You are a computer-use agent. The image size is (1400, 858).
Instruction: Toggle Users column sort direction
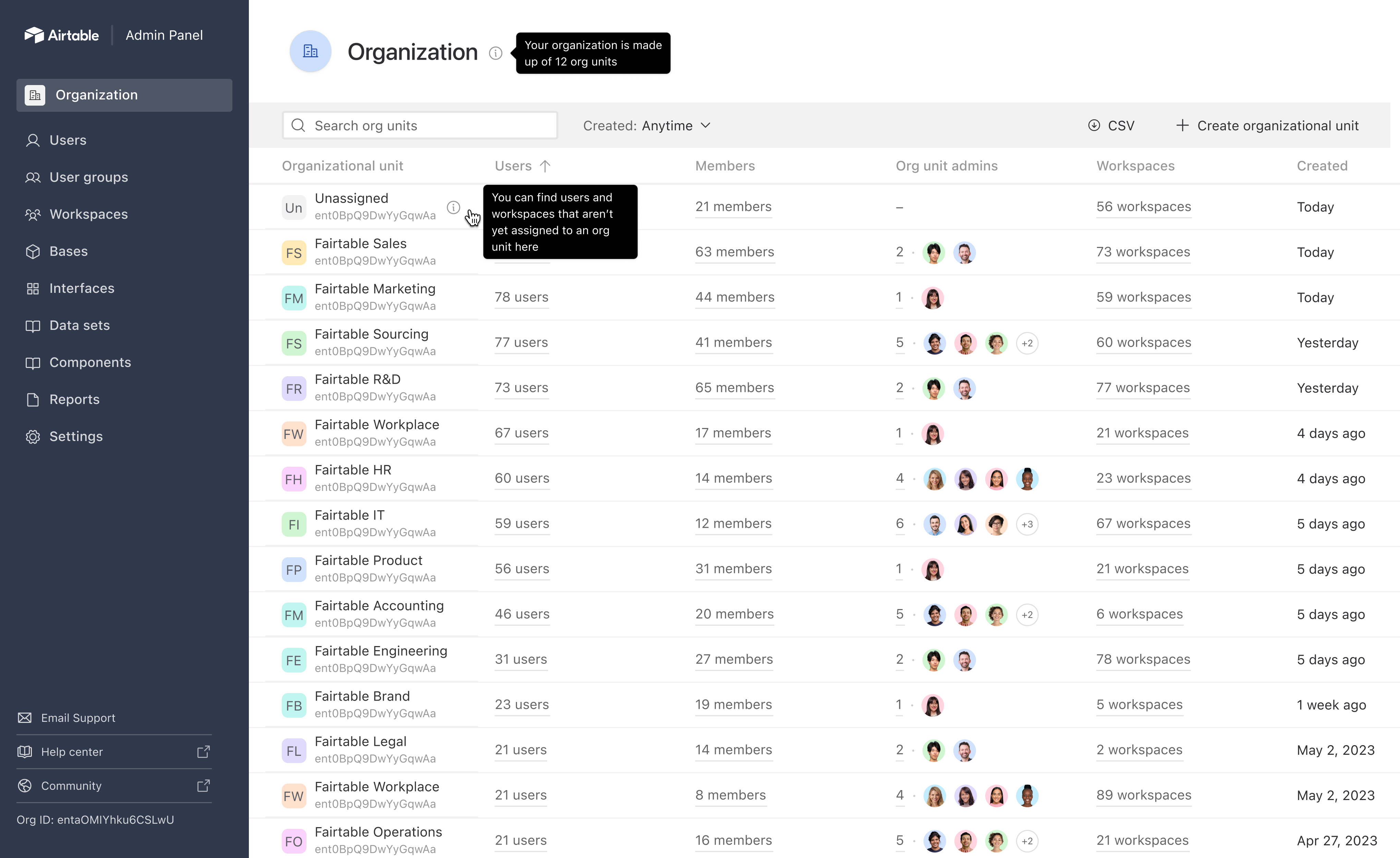[x=544, y=166]
